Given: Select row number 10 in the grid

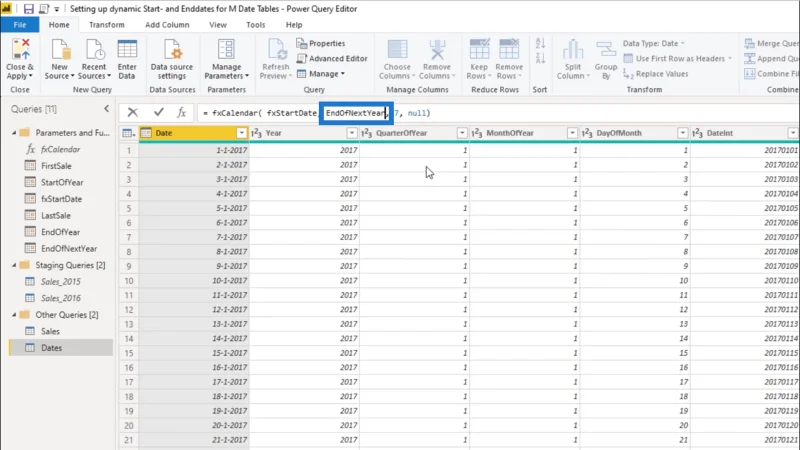Looking at the screenshot, I should (x=129, y=281).
